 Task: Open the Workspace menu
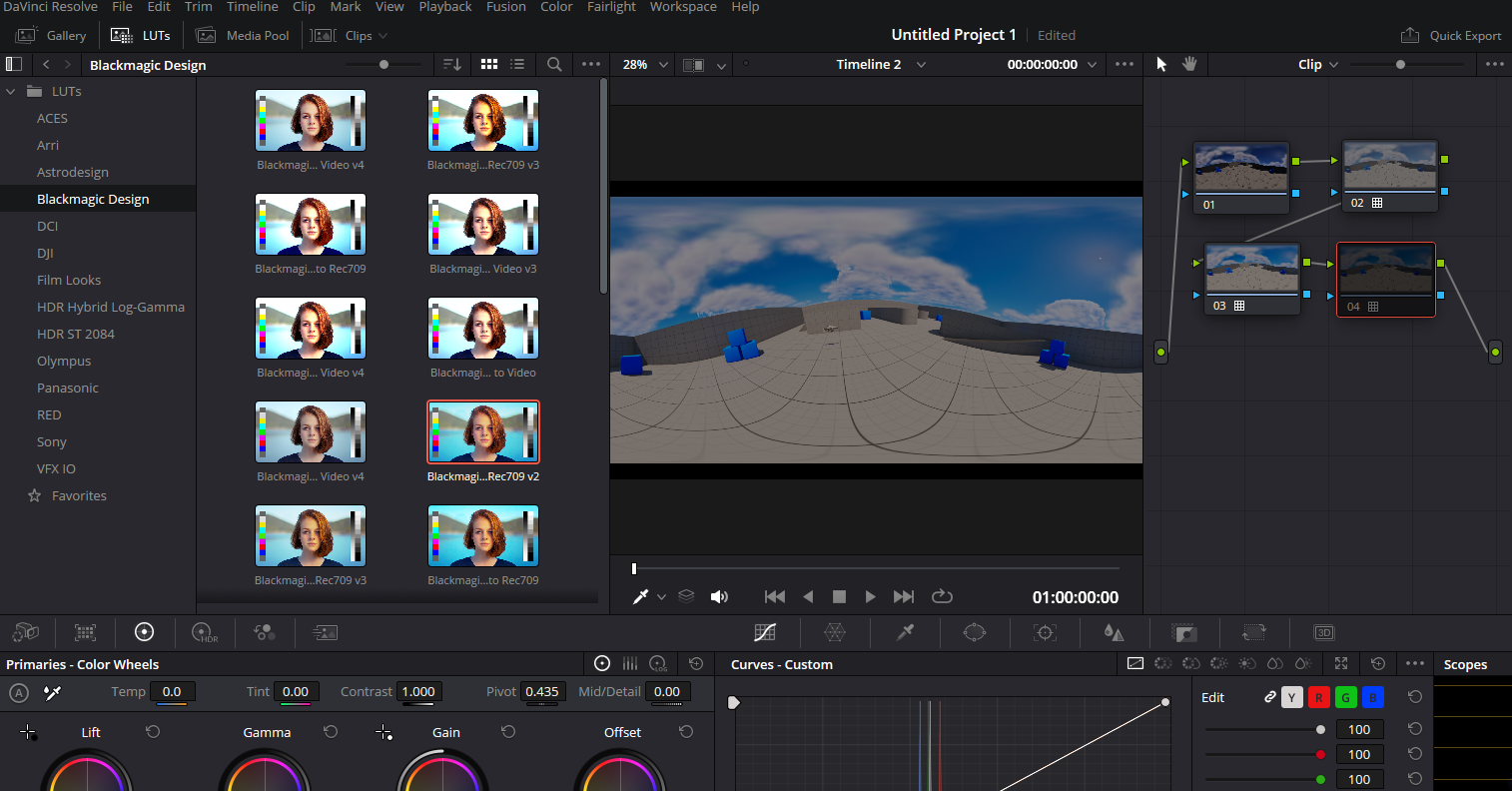click(683, 7)
